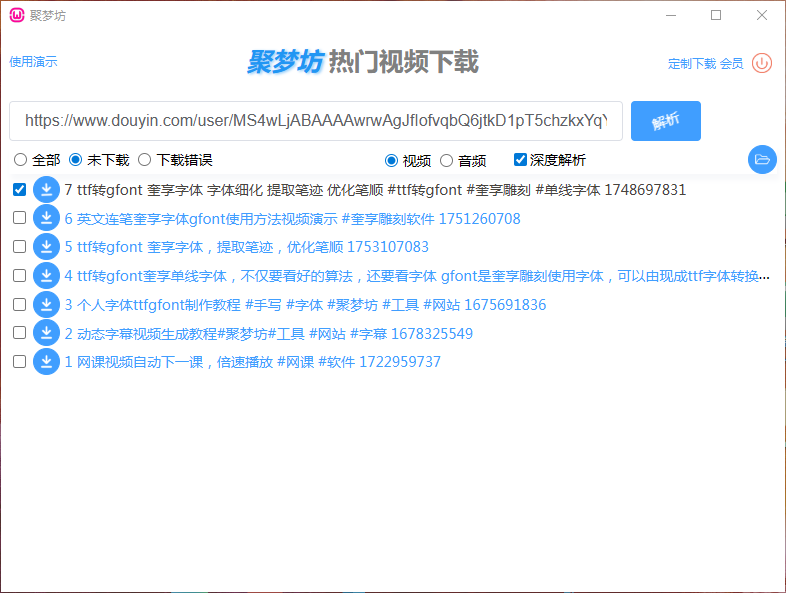Click the download icon for video 3

click(46, 304)
